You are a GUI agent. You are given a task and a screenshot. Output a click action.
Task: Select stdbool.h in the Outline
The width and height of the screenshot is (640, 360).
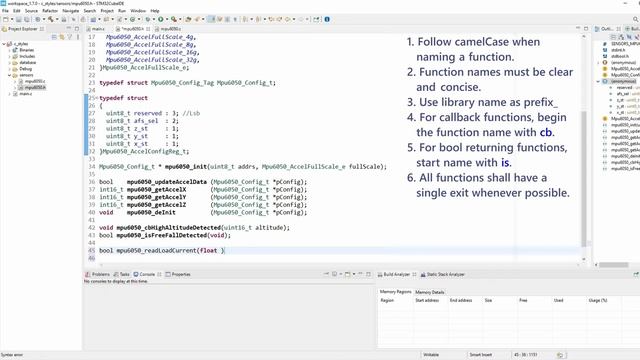620,56
